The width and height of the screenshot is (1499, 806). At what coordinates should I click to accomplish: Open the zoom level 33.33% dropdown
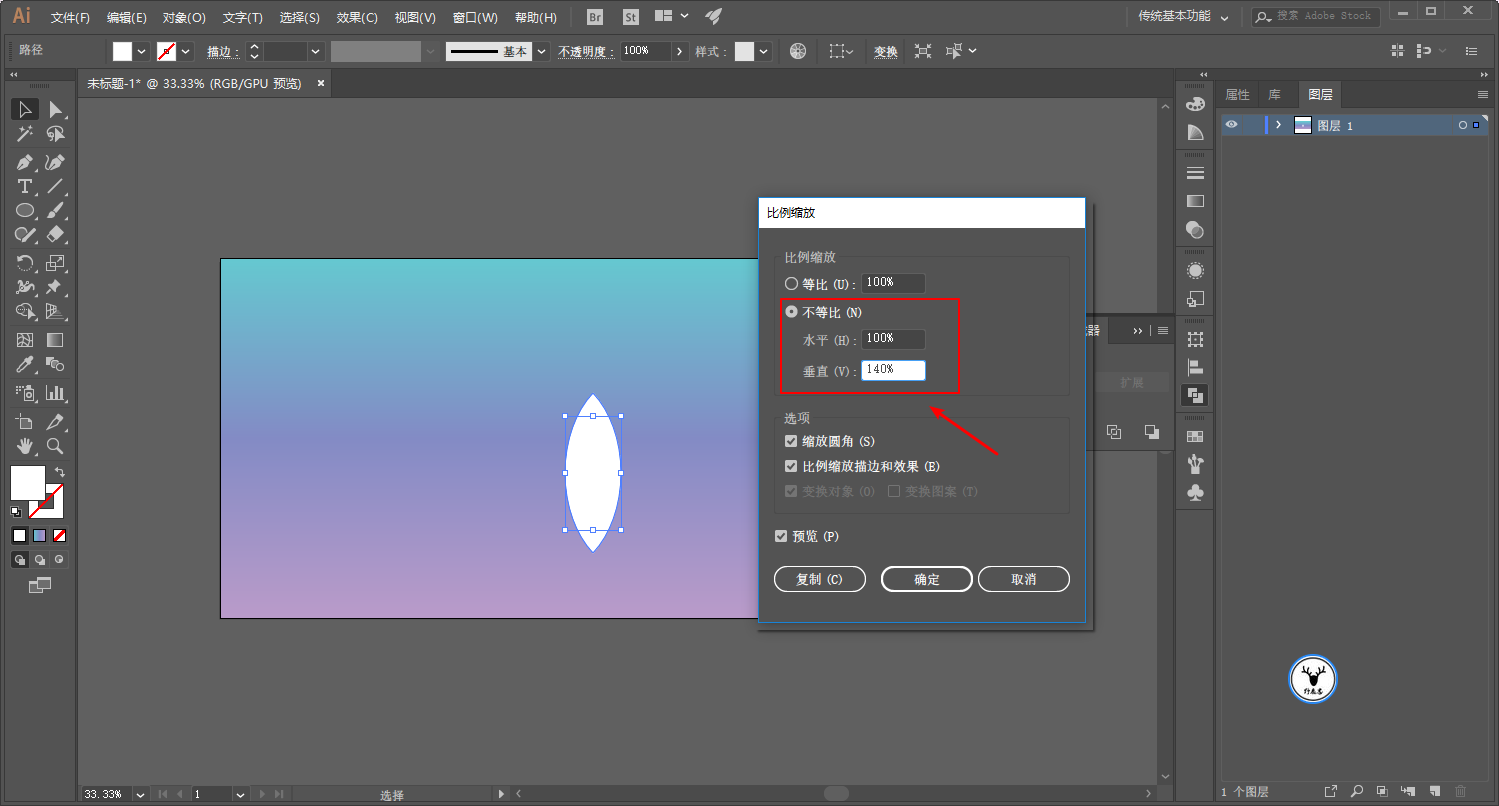pos(139,794)
